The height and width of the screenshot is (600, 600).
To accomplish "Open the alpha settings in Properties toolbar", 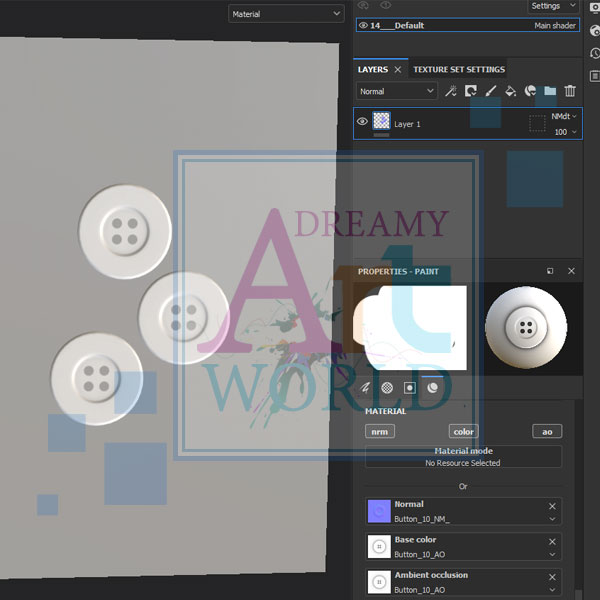I will pyautogui.click(x=387, y=387).
